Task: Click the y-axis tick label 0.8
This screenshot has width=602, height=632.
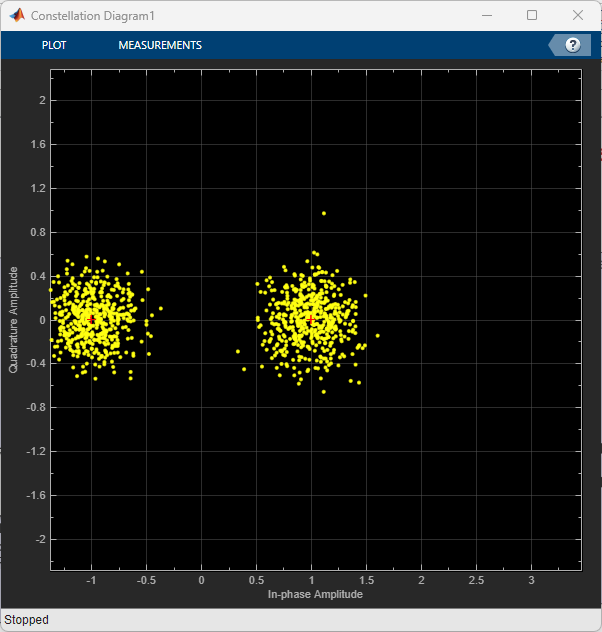Action: pyautogui.click(x=38, y=232)
